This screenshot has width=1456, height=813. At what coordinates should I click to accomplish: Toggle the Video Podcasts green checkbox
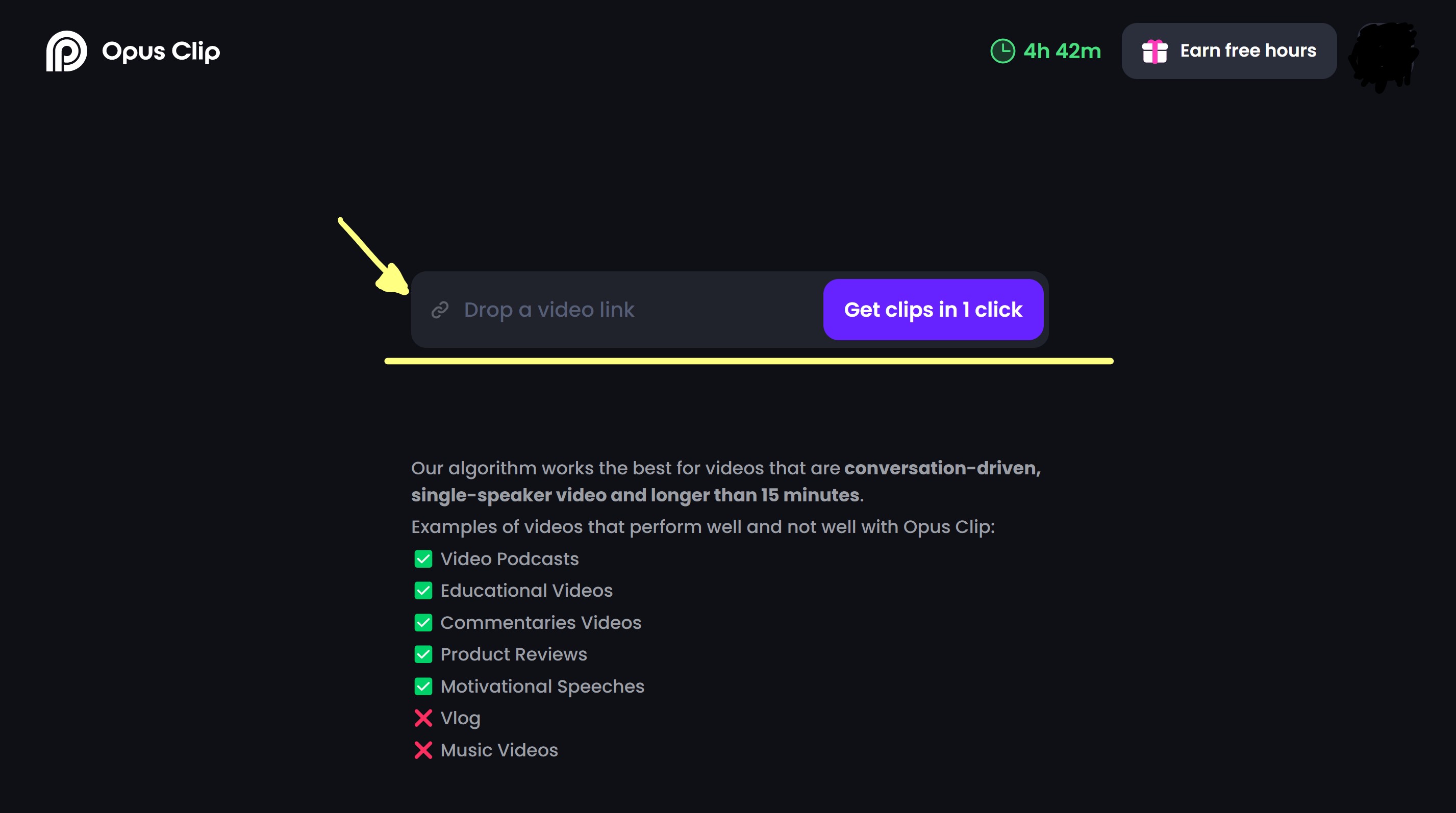(x=421, y=558)
